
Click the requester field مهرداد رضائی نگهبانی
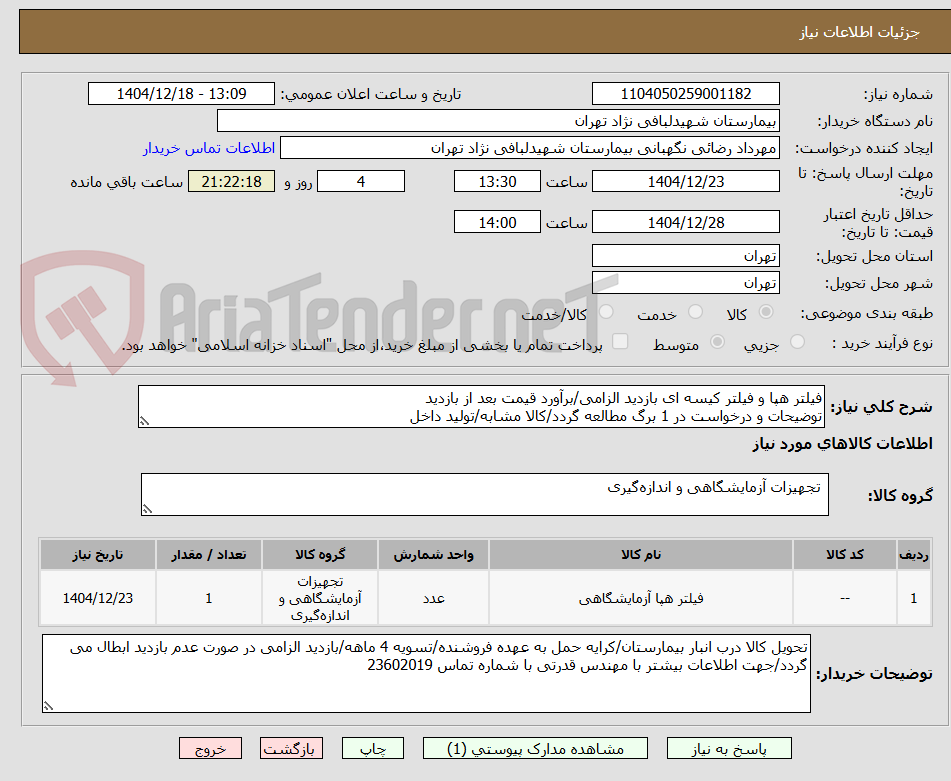pos(529,148)
